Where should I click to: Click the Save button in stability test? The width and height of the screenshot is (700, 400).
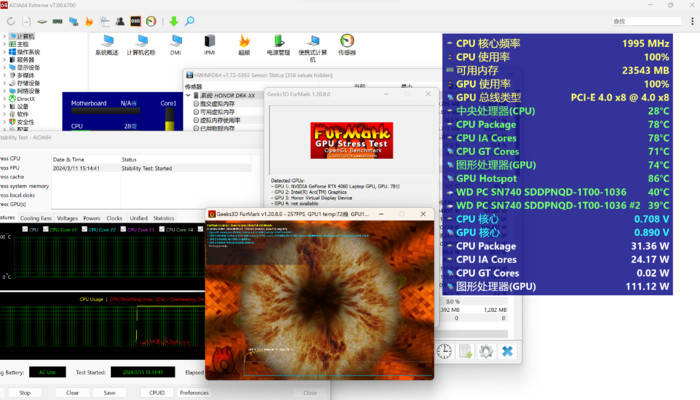(109, 393)
